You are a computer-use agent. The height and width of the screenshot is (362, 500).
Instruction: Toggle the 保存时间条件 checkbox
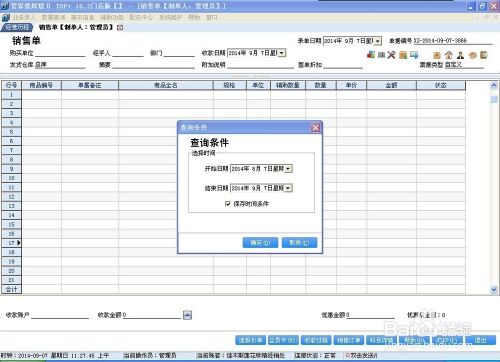[228, 204]
